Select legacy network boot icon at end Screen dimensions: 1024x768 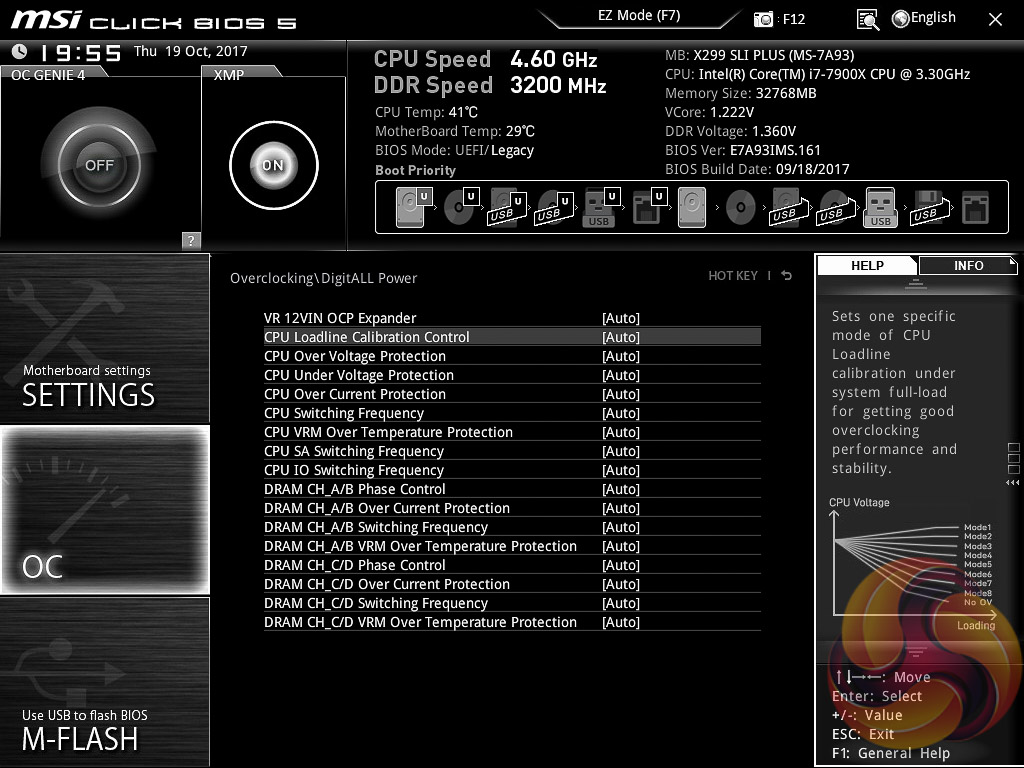(x=975, y=207)
